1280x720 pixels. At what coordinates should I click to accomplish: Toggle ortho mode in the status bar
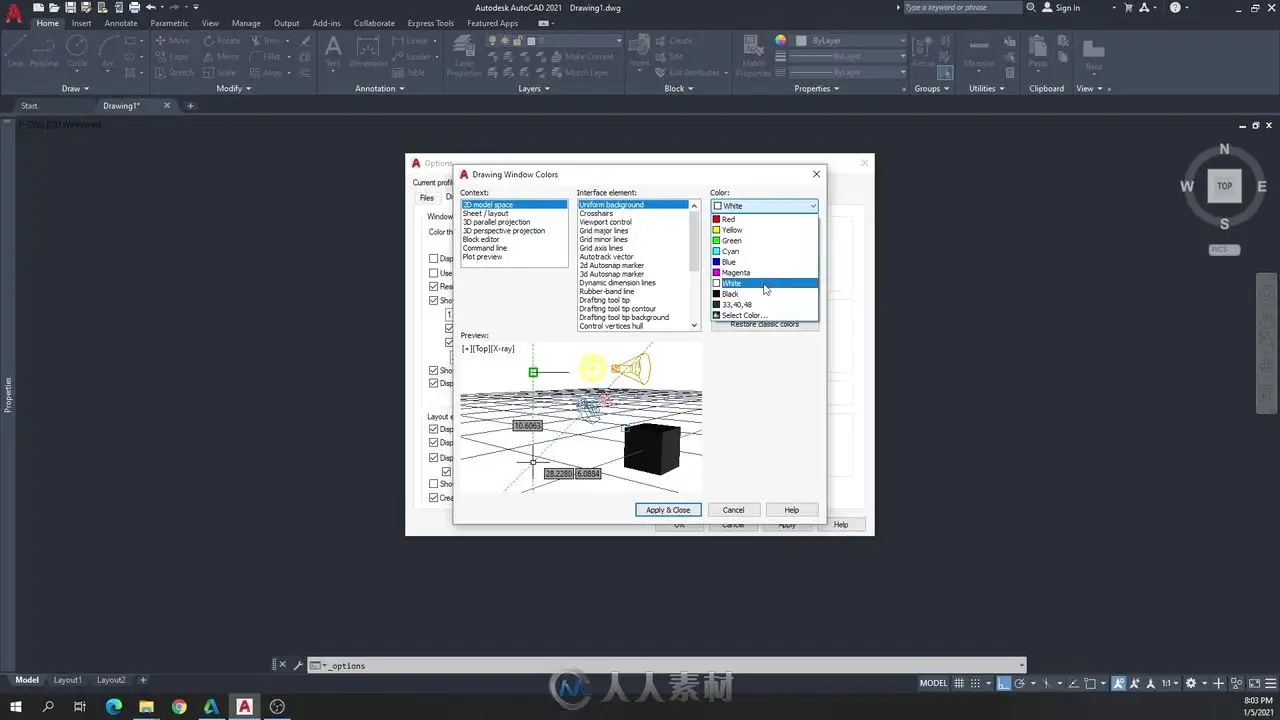pyautogui.click(x=1003, y=683)
